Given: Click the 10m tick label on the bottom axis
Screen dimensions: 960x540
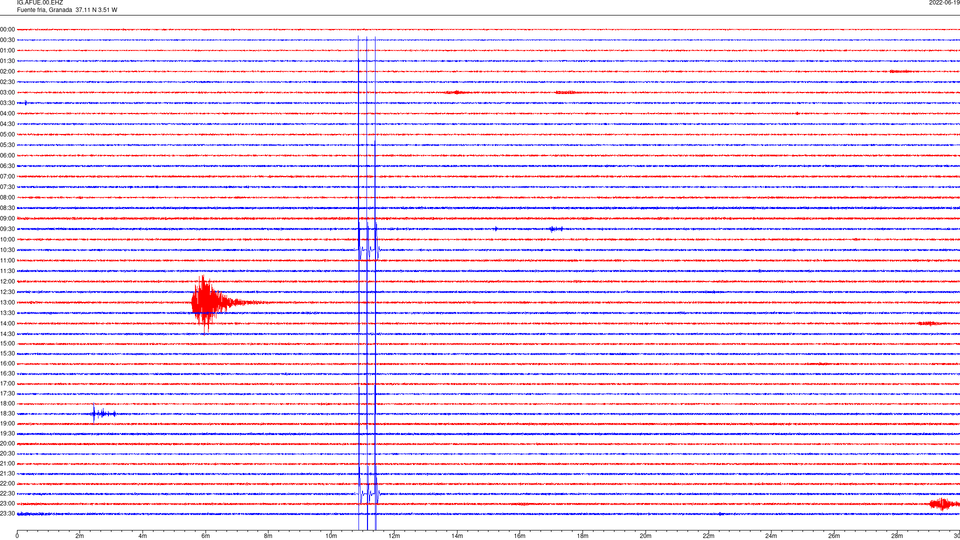Looking at the screenshot, I should coord(331,536).
